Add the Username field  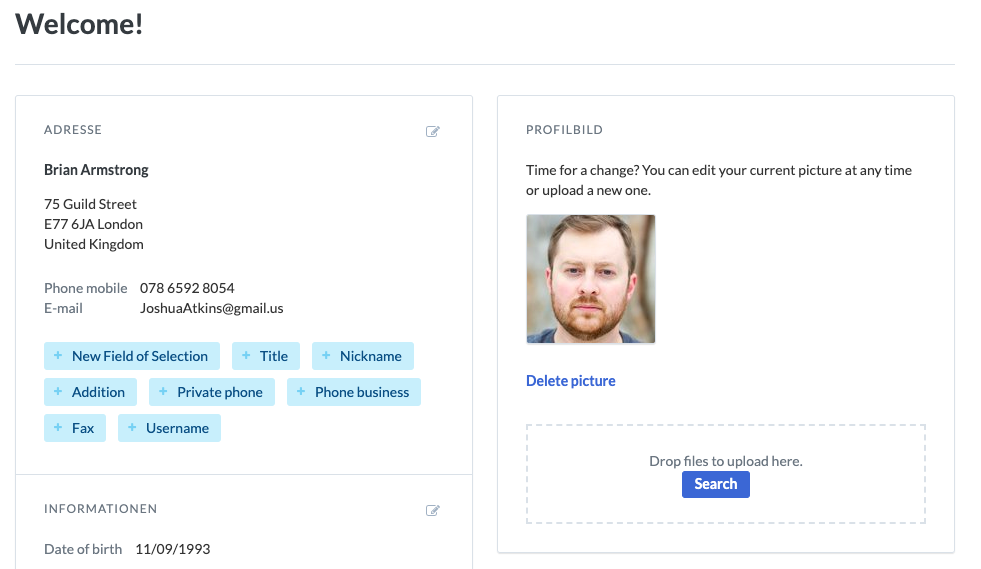[x=170, y=429]
